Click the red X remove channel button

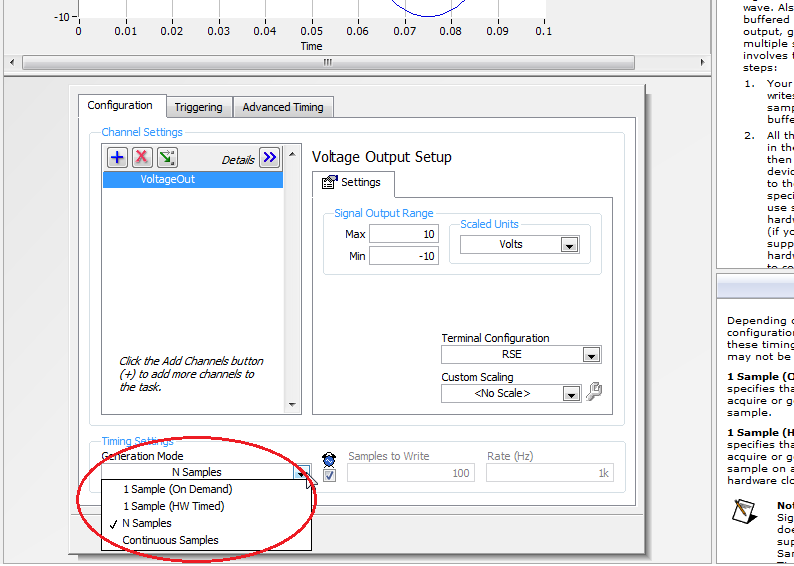coord(142,157)
